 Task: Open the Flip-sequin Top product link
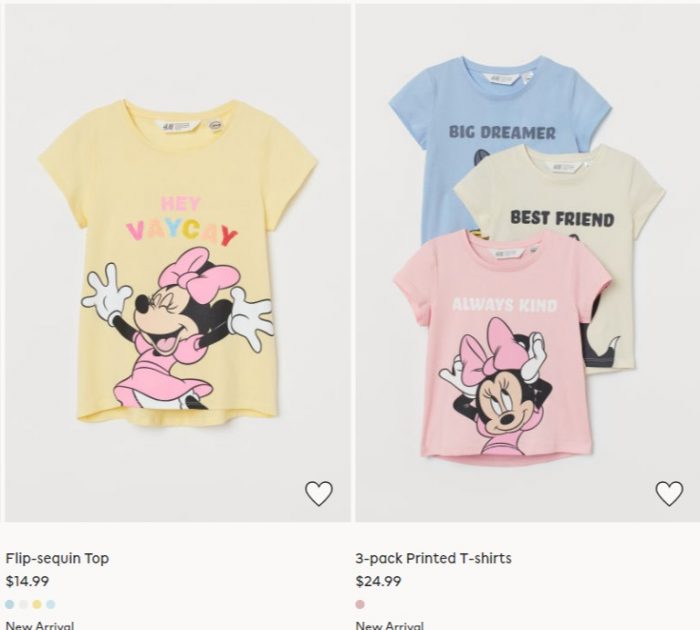57,558
